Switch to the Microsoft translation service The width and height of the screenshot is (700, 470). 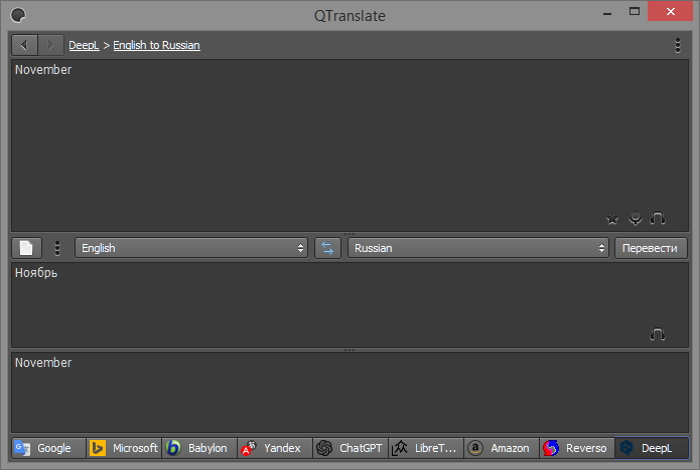(x=124, y=448)
